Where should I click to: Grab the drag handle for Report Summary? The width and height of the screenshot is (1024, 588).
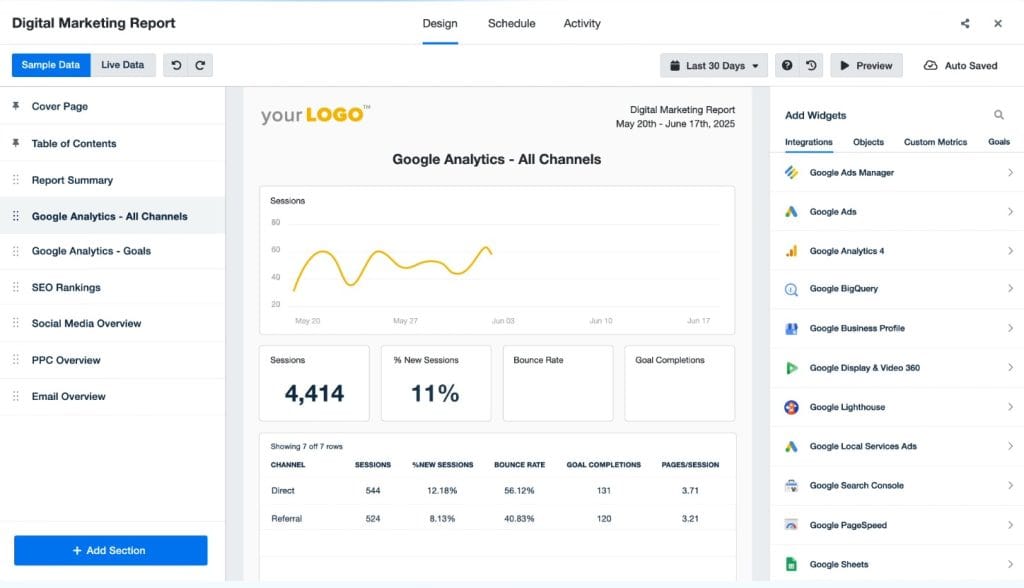click(x=16, y=180)
